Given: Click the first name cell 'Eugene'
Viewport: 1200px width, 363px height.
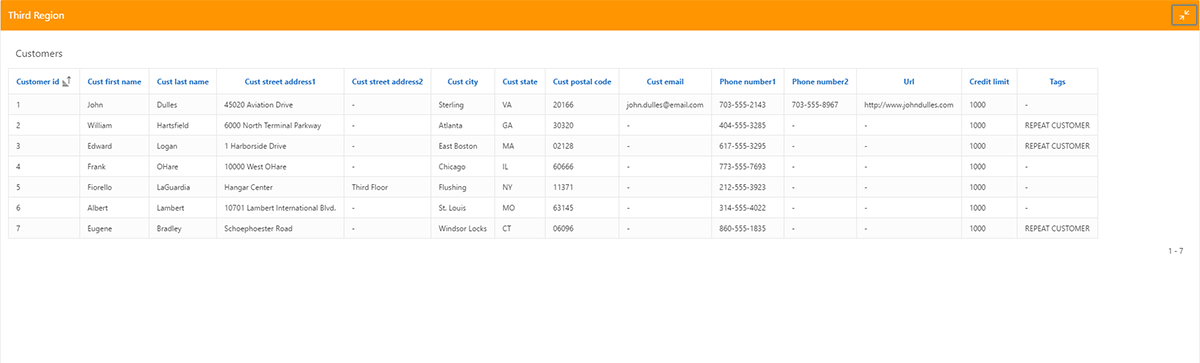Looking at the screenshot, I should tap(100, 228).
